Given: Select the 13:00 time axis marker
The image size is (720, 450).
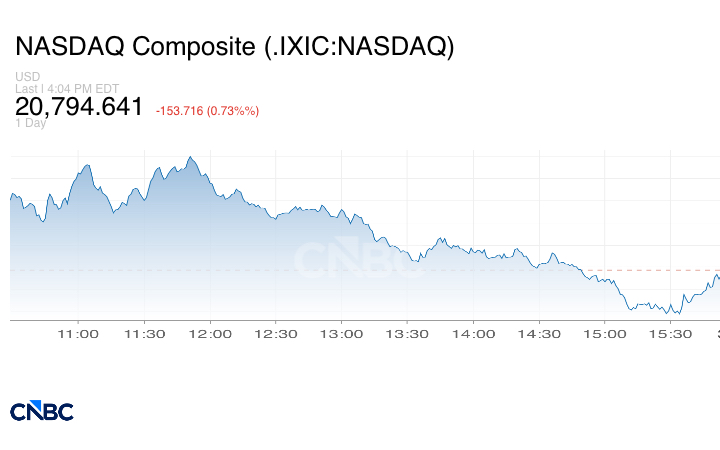Looking at the screenshot, I should (344, 334).
